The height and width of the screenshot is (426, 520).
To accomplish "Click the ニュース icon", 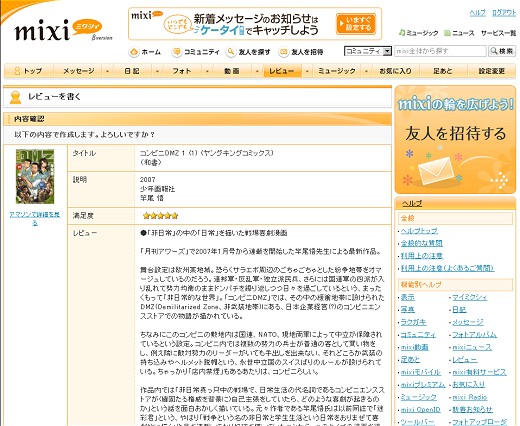I will pyautogui.click(x=447, y=33).
